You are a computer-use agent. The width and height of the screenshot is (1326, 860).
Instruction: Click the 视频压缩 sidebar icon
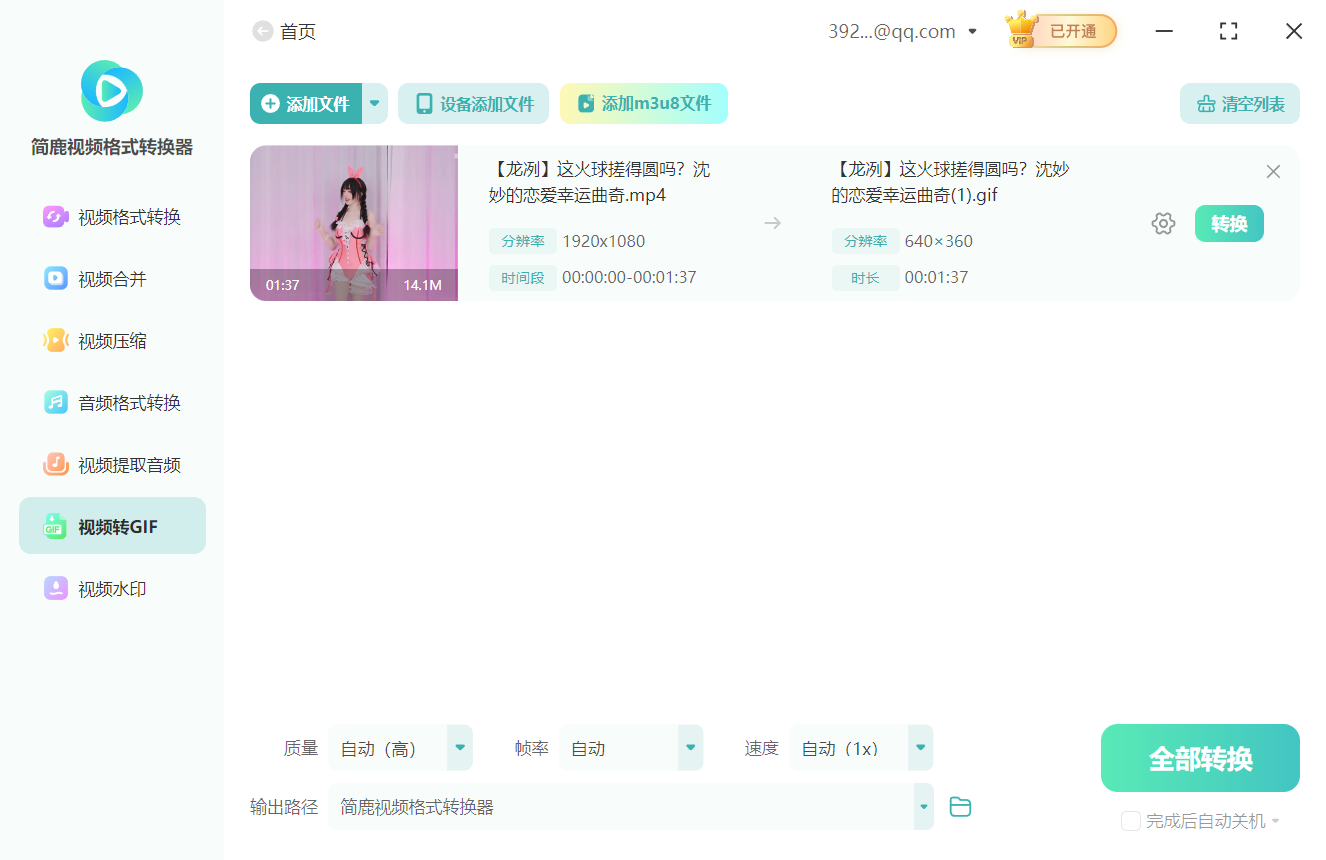click(x=55, y=341)
